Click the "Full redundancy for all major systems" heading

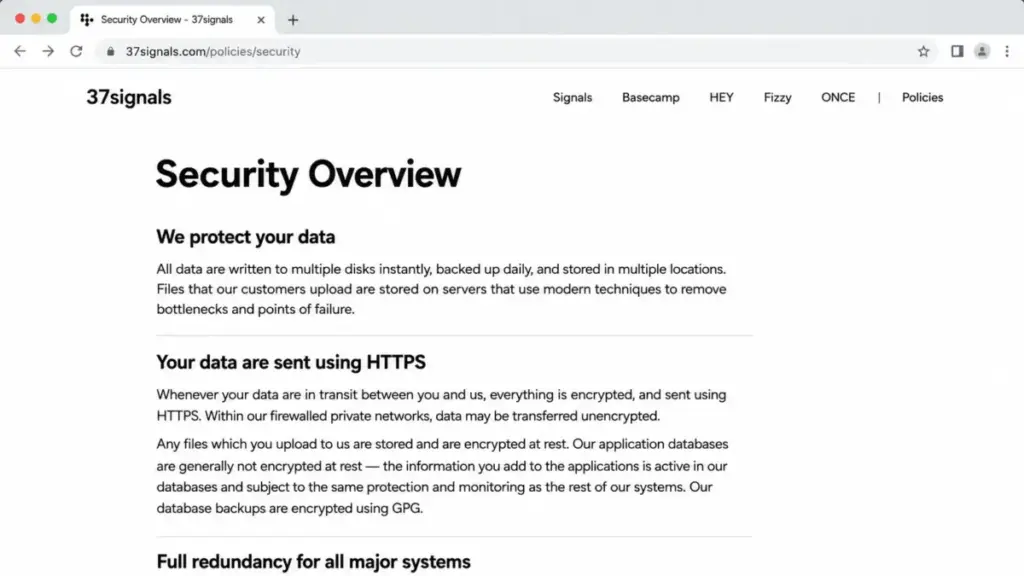point(313,562)
